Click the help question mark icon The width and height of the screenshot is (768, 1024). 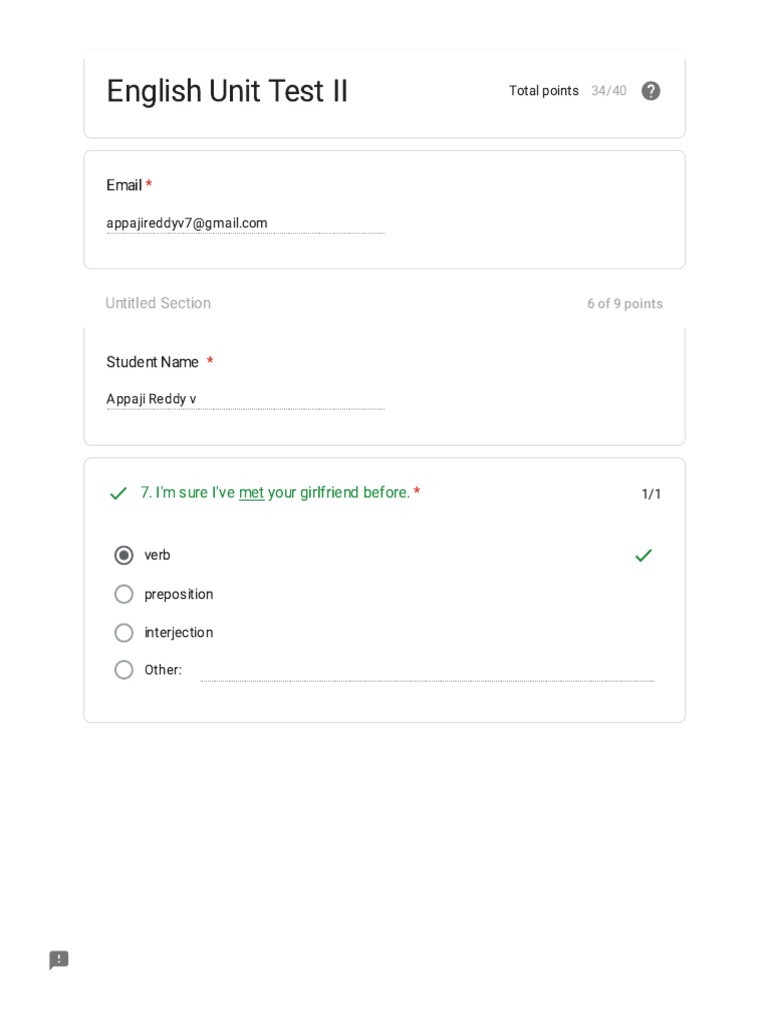pos(651,91)
